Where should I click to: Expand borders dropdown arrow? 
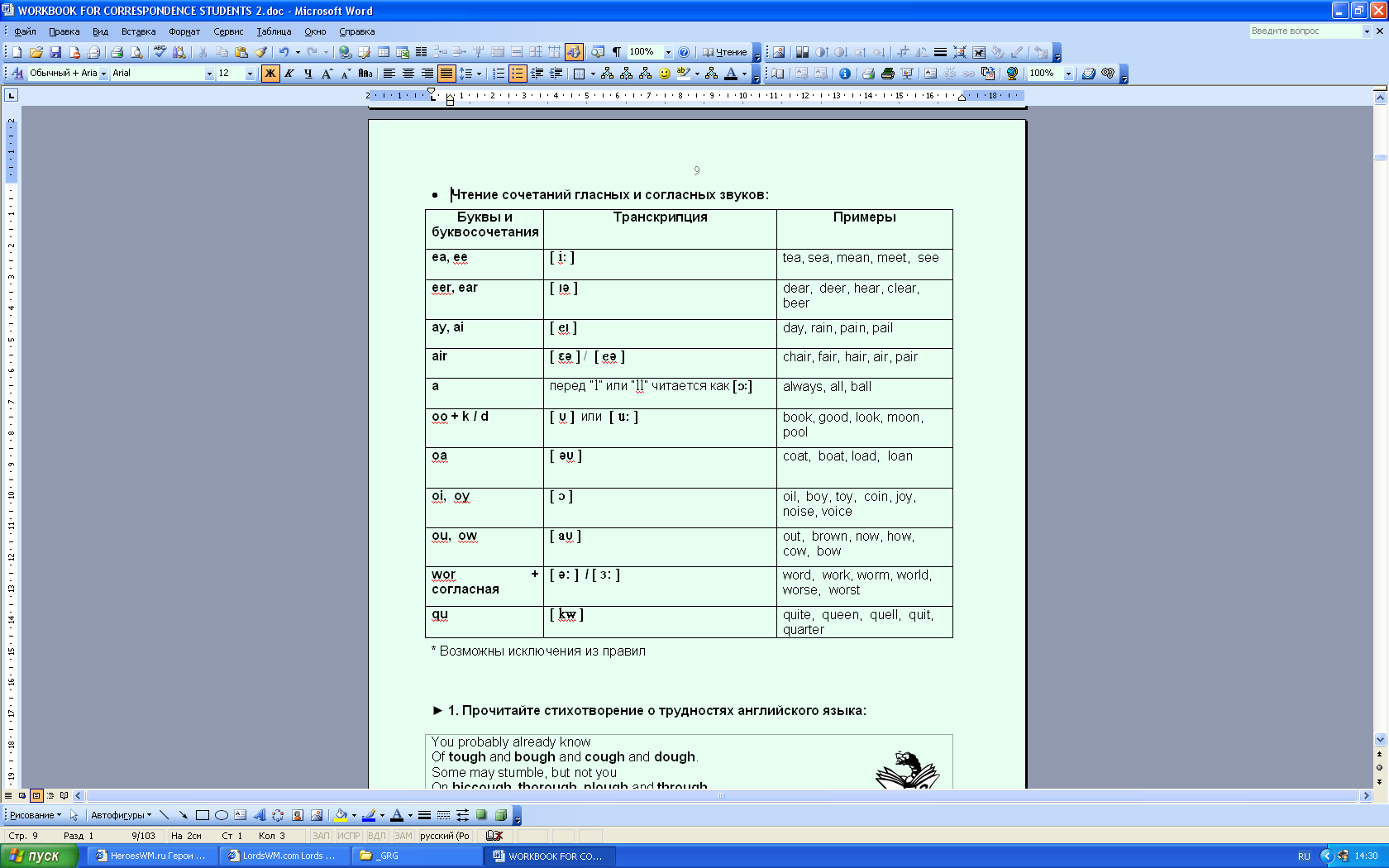593,74
